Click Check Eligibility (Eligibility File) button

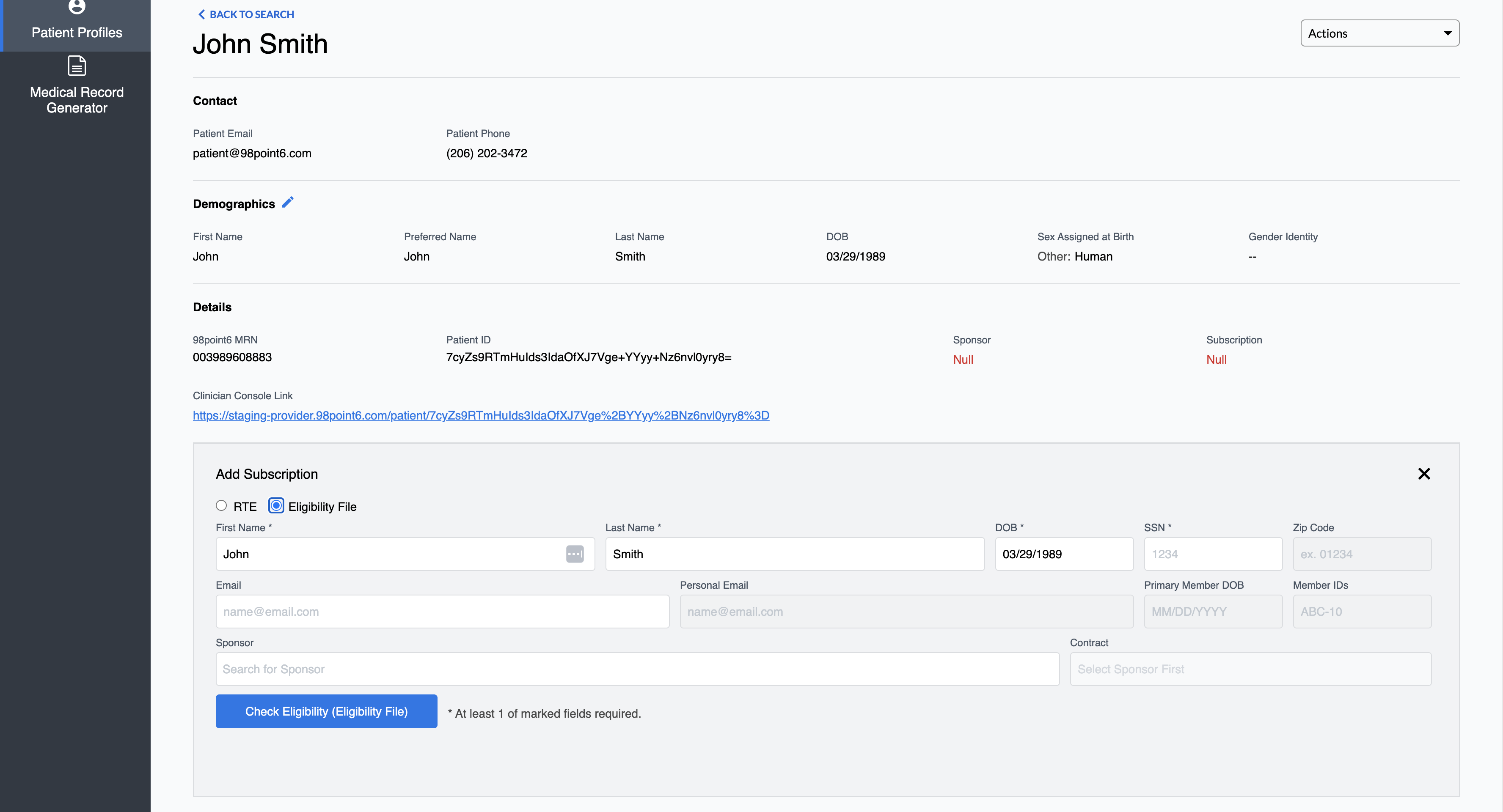pyautogui.click(x=326, y=711)
